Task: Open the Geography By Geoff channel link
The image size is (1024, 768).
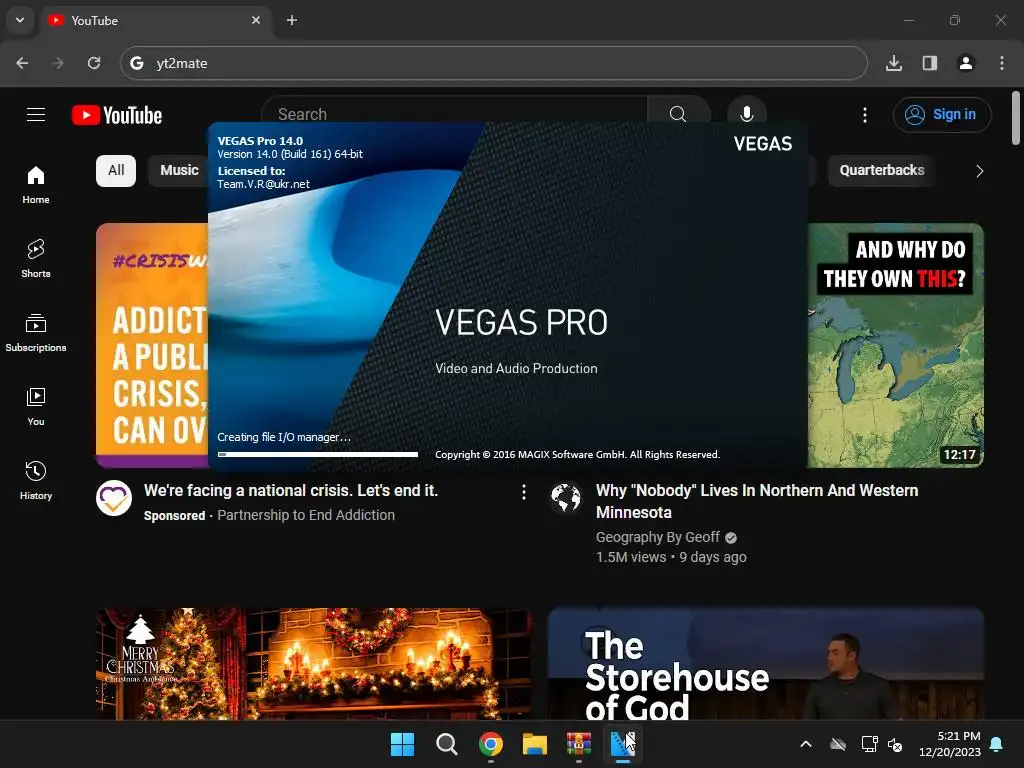Action: (x=658, y=537)
